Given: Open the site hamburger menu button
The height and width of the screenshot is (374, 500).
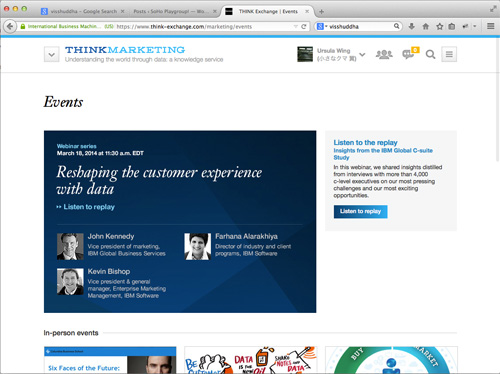Looking at the screenshot, I should [449, 54].
